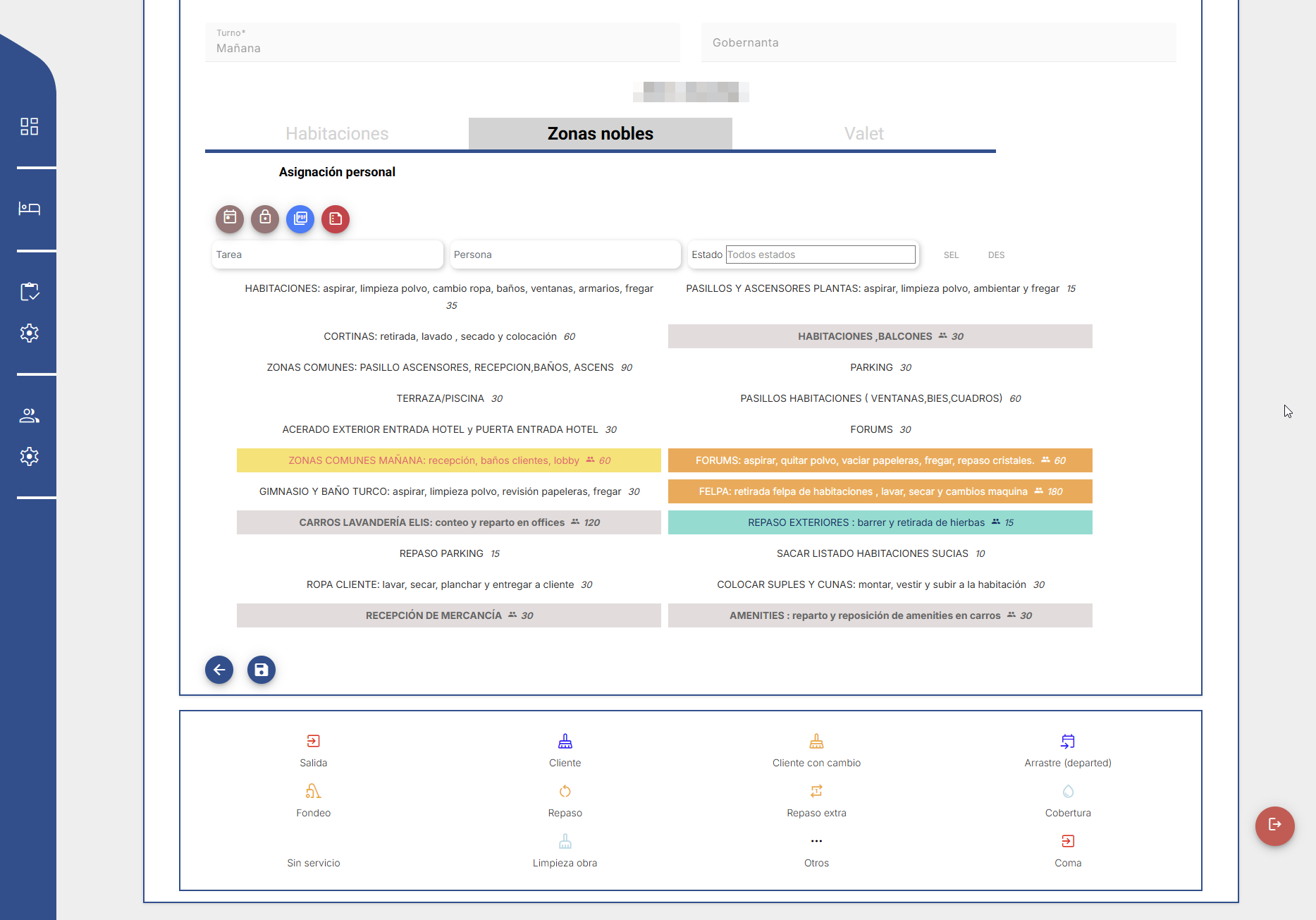Save using the floppy disk icon
1316x920 pixels.
(262, 670)
